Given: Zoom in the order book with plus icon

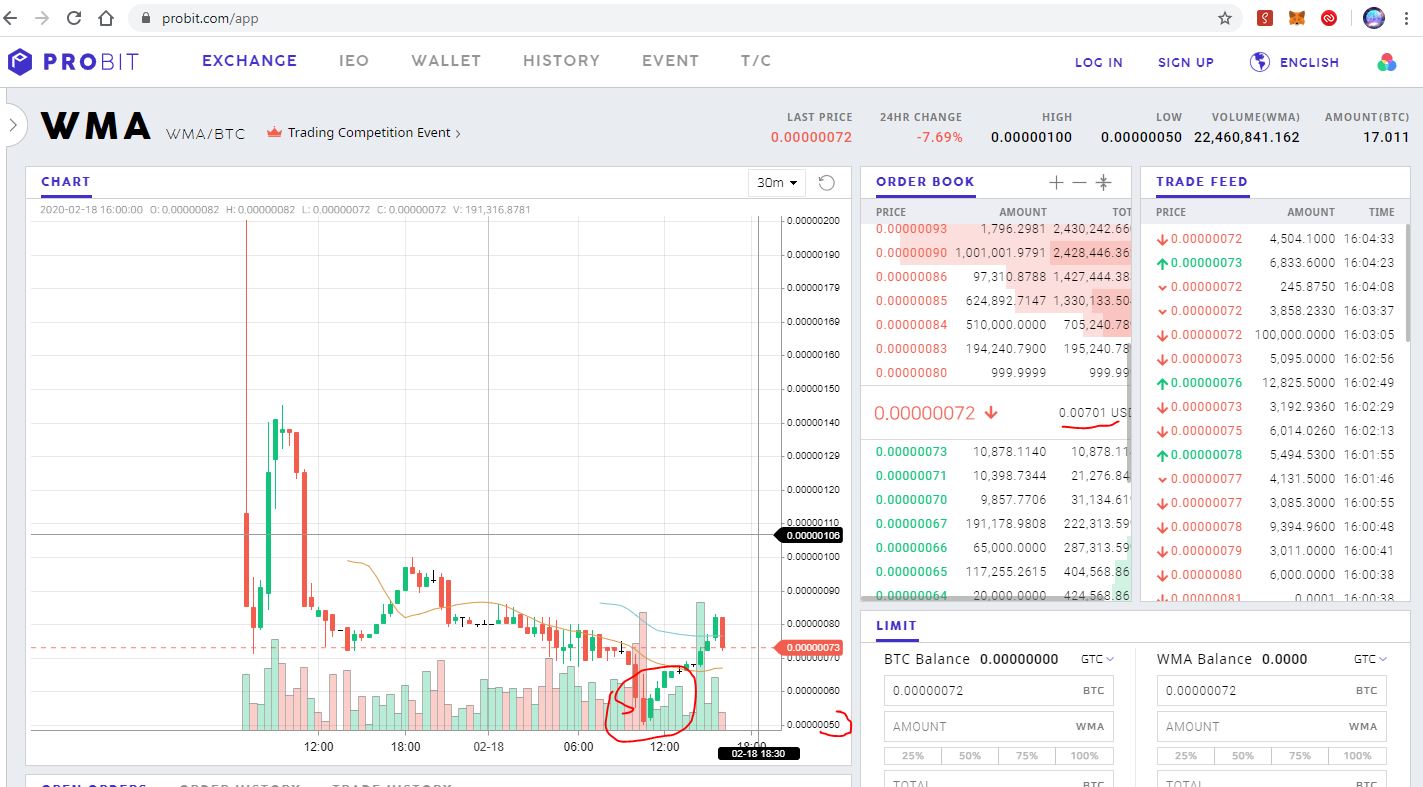Looking at the screenshot, I should pyautogui.click(x=1055, y=182).
